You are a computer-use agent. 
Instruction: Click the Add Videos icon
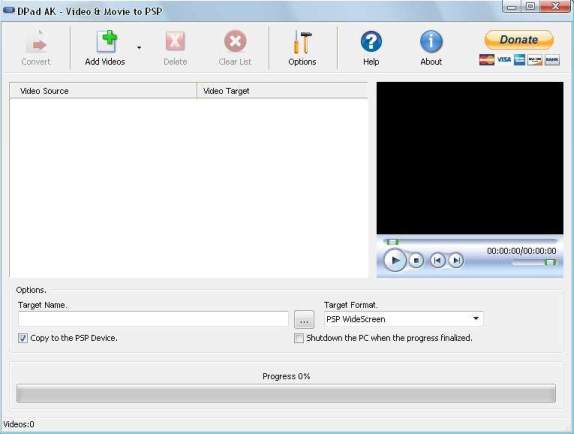coord(107,41)
